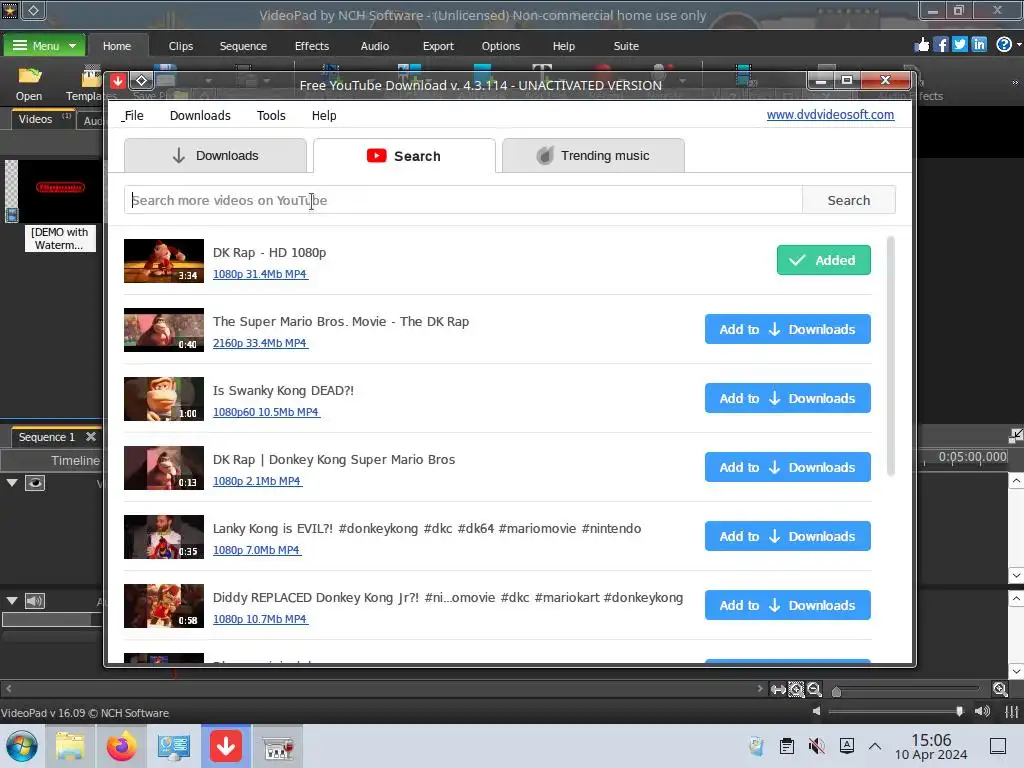Screen dimensions: 1024x768
Task: Mute the audio track speaker icon
Action: tap(35, 601)
